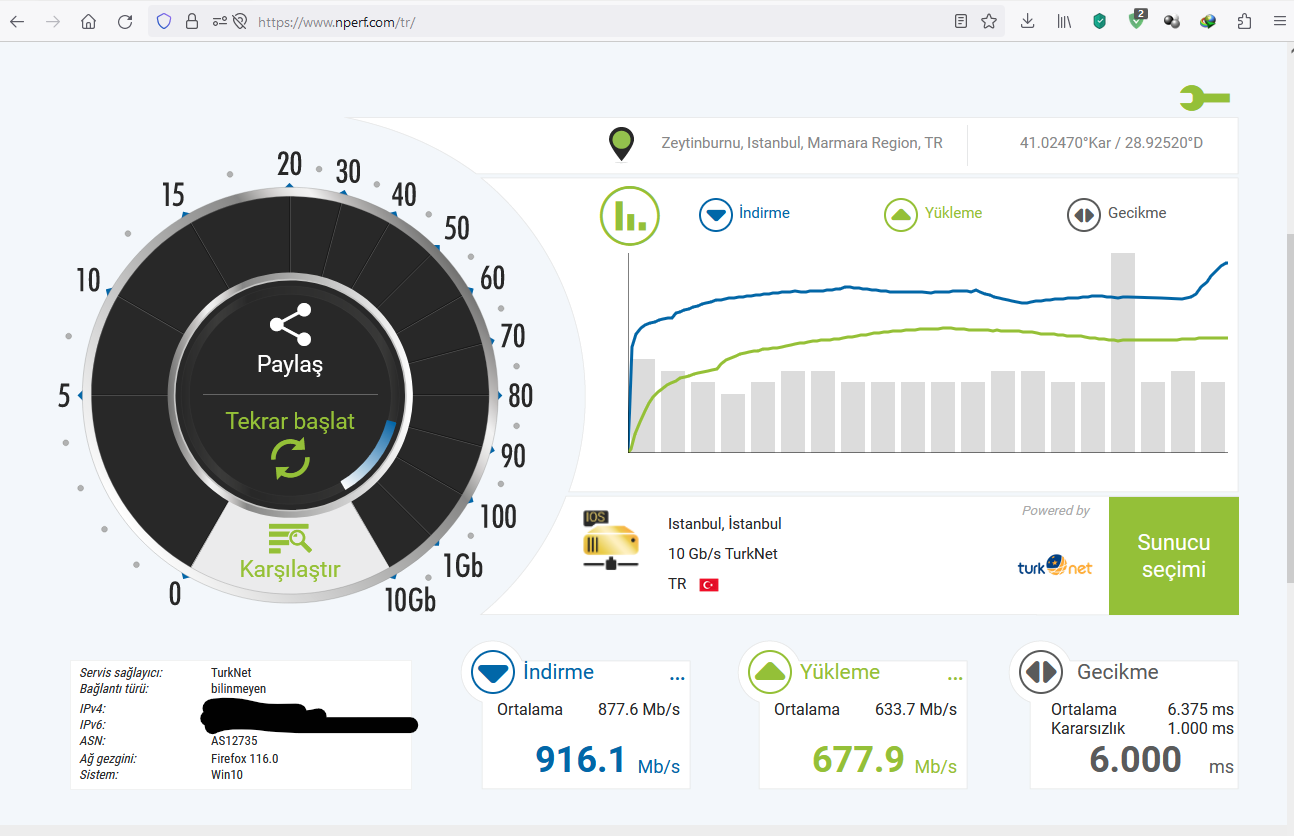Click 'Firefox 116.0' browser value
The height and width of the screenshot is (836, 1294).
pos(244,758)
